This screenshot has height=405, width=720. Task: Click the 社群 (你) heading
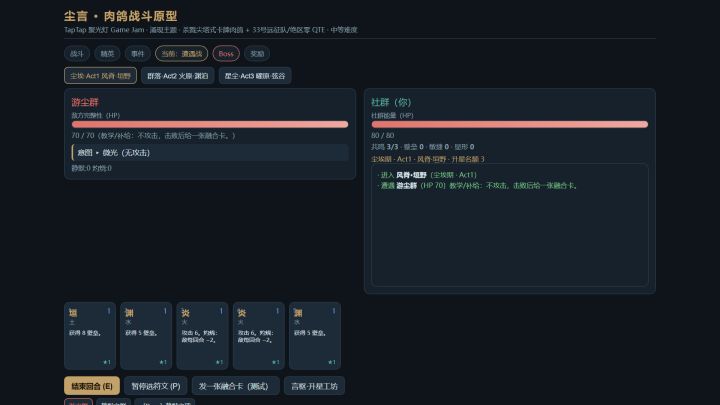(x=391, y=102)
